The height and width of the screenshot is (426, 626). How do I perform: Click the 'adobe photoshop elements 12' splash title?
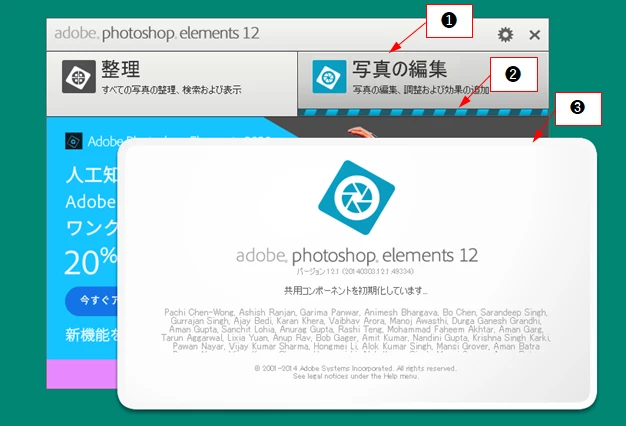pos(357,256)
